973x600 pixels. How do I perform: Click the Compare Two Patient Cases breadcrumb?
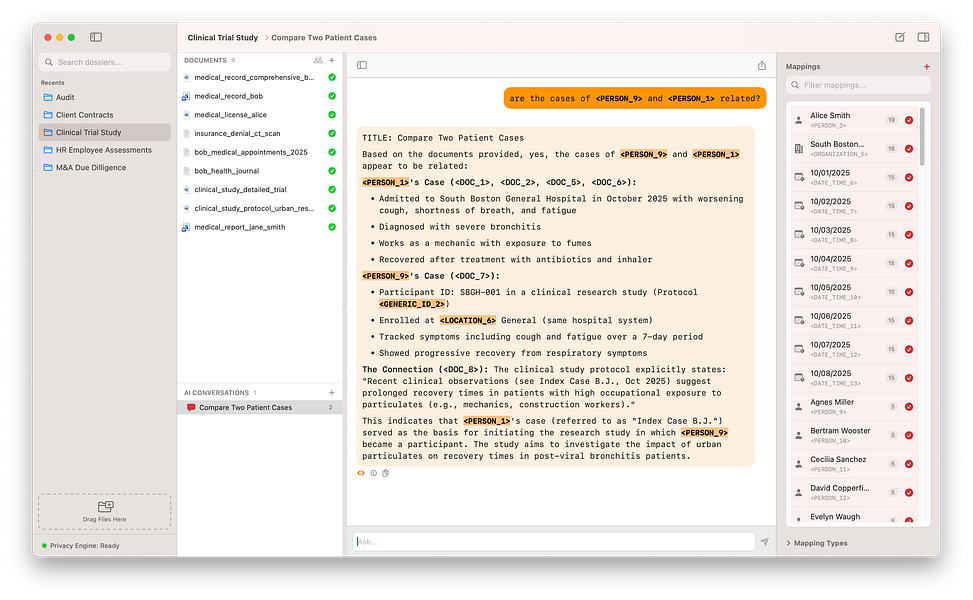(324, 38)
